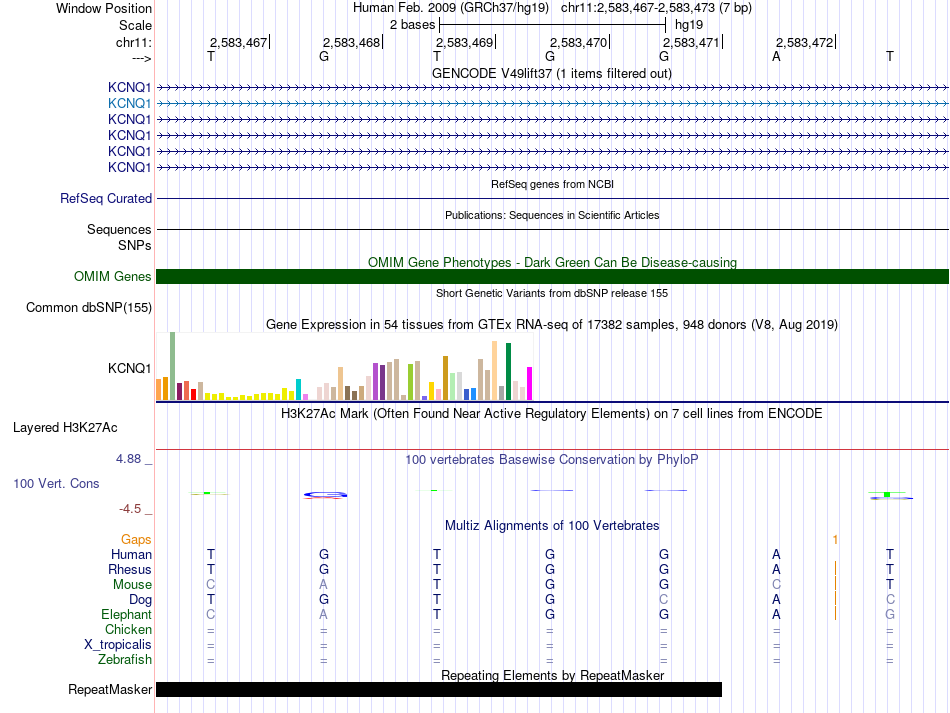Screen dimensions: 950x713
Task: Click the KCNQ1 label beside GTEx chart
Action: 129,368
